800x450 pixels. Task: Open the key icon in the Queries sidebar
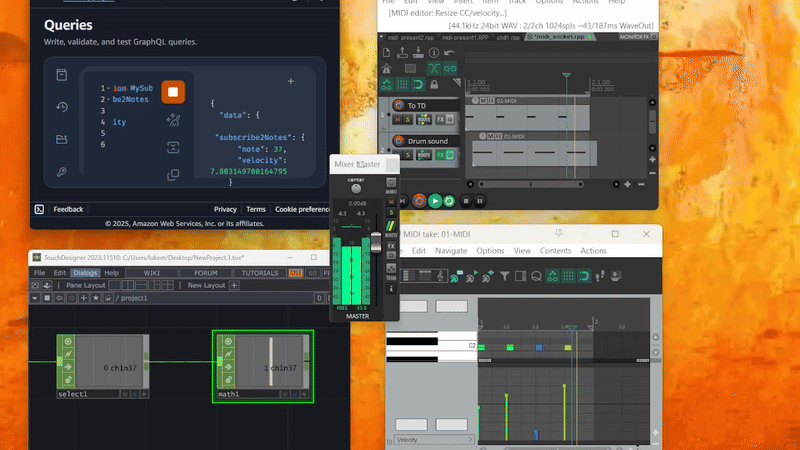62,172
